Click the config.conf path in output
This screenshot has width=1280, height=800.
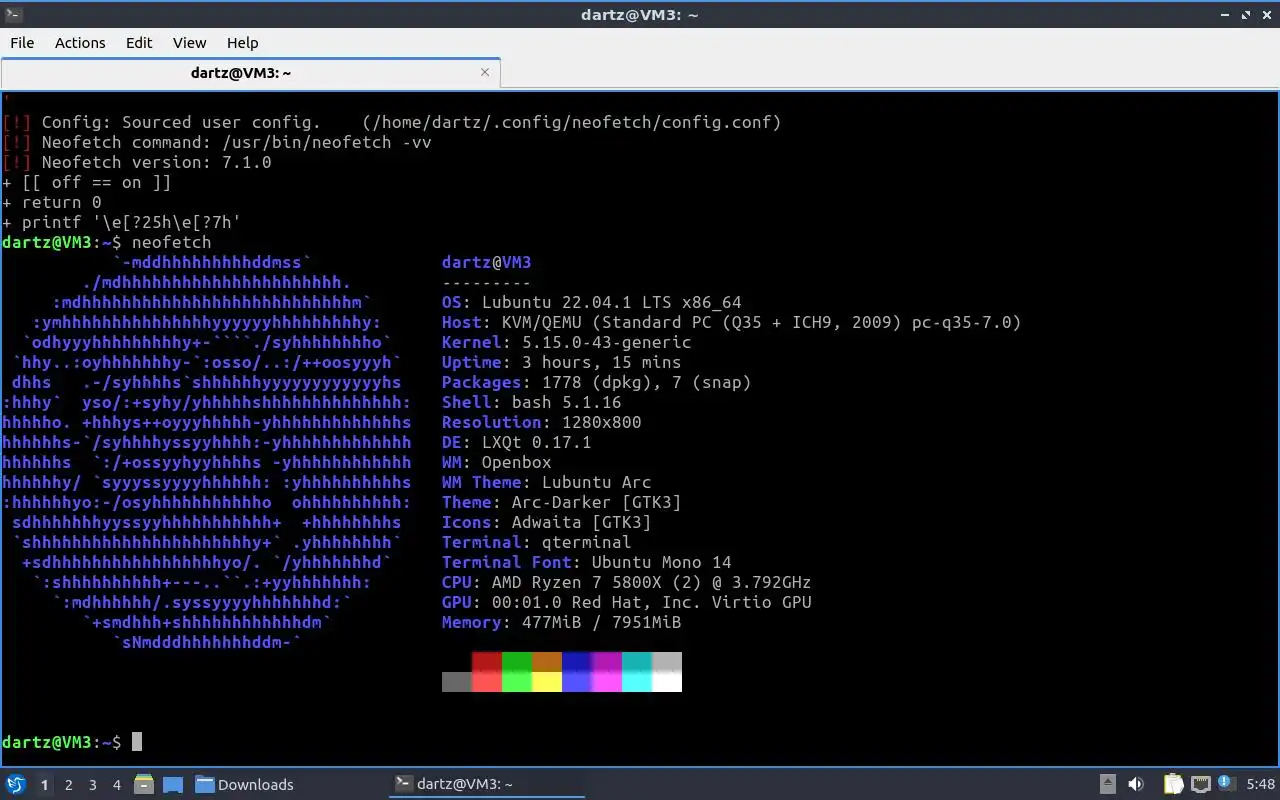[572, 122]
